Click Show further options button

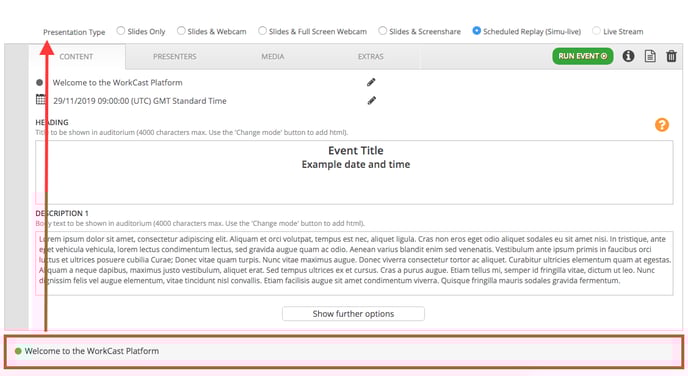point(353,314)
